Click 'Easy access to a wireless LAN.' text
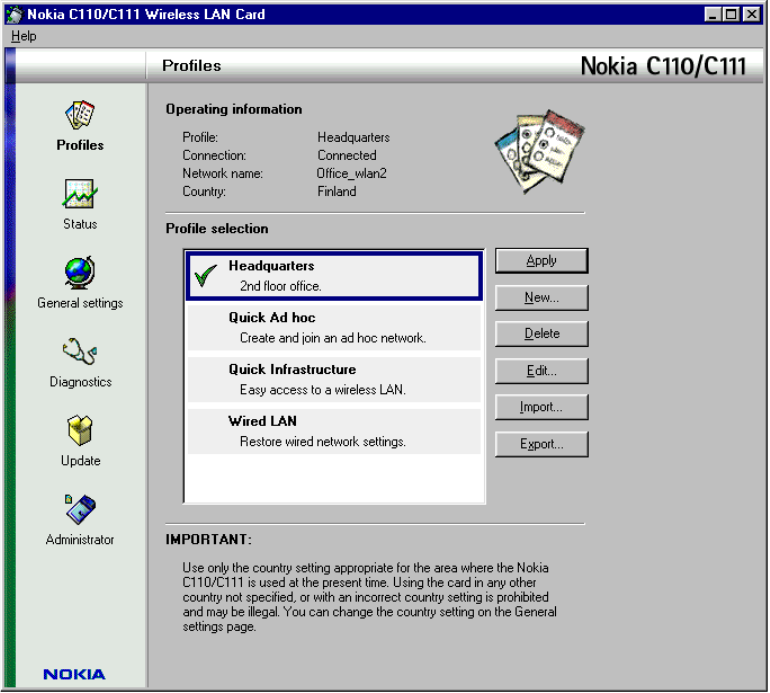Viewport: 770px width, 693px height. click(x=323, y=390)
